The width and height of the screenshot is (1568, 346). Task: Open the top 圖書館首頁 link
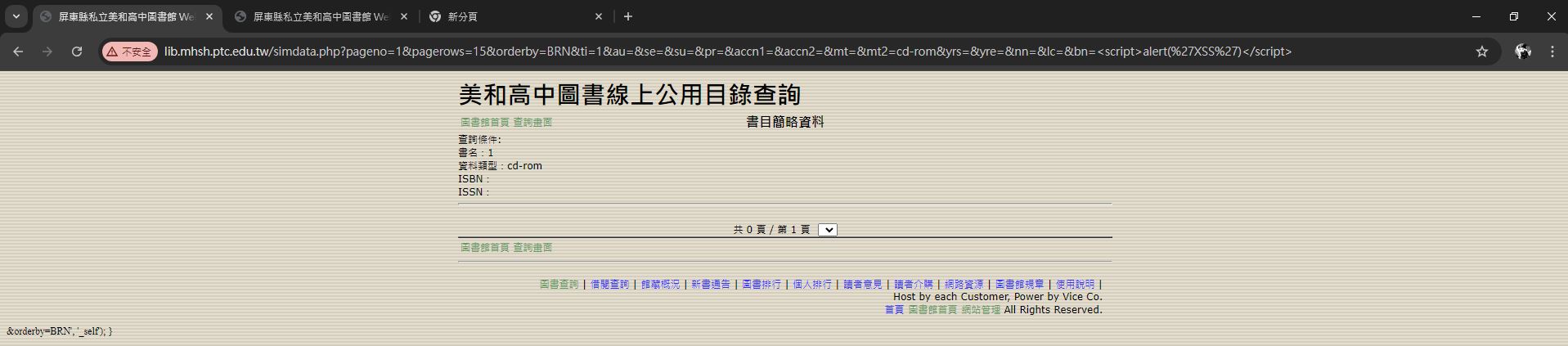(x=484, y=123)
